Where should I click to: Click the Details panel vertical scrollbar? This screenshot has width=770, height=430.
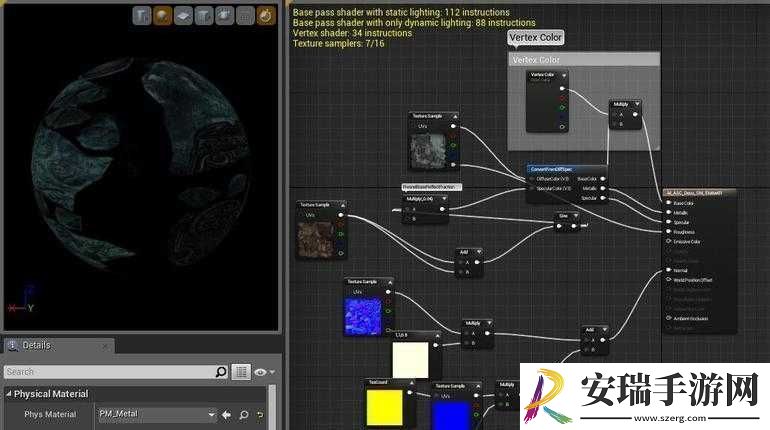point(273,407)
